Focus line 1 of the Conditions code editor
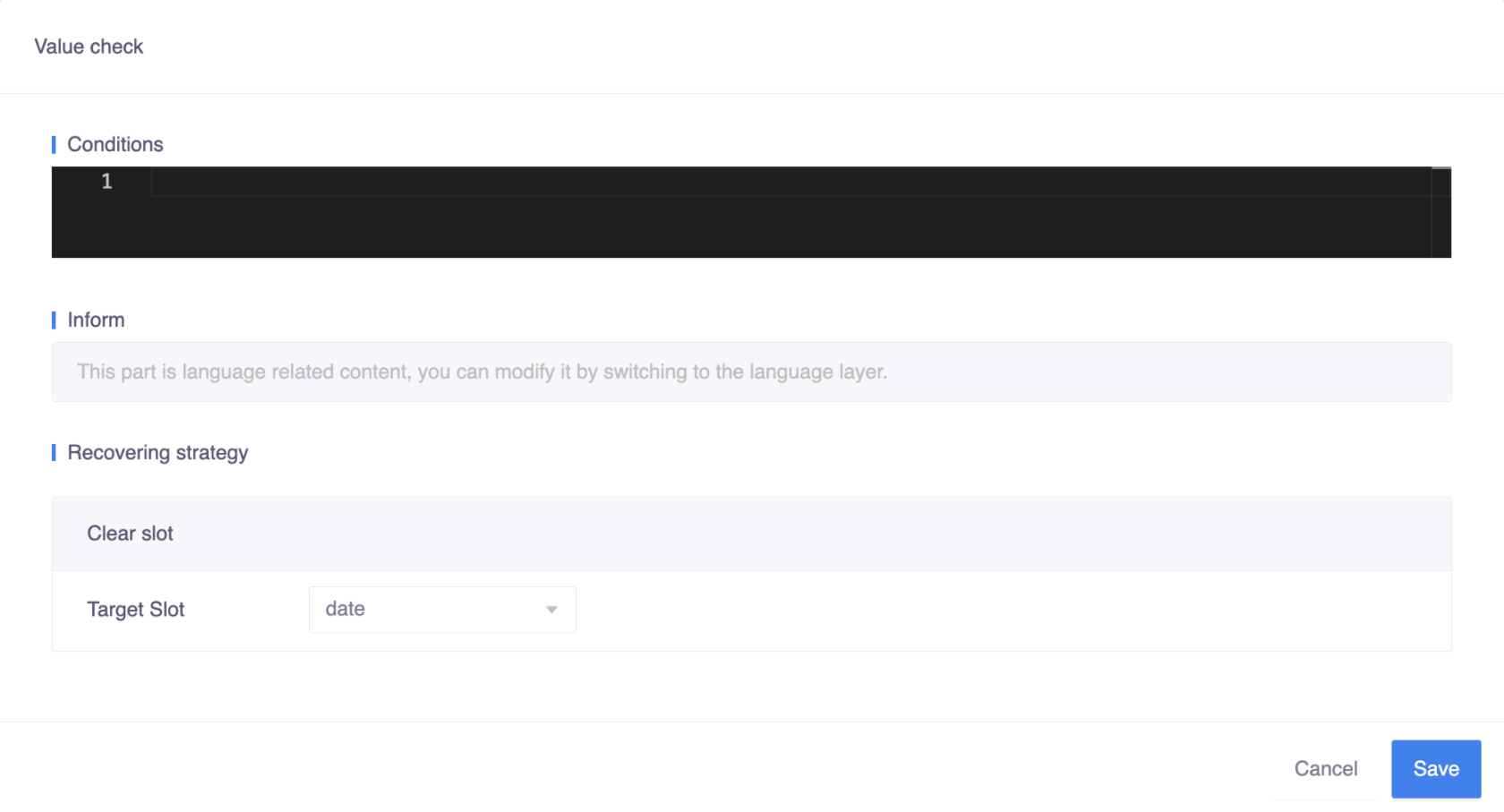The width and height of the screenshot is (1504, 812). point(788,183)
